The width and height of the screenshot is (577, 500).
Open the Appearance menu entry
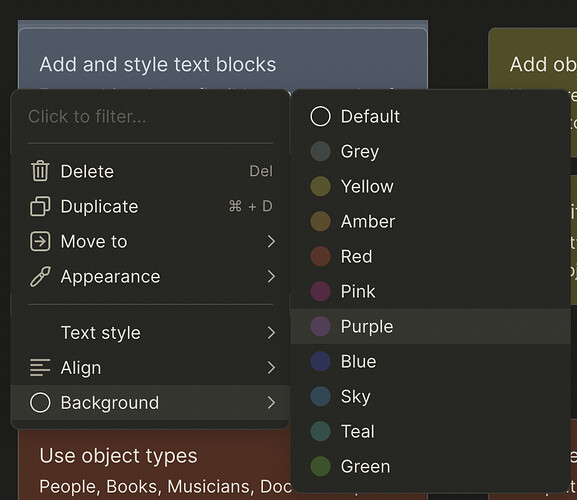click(x=150, y=276)
